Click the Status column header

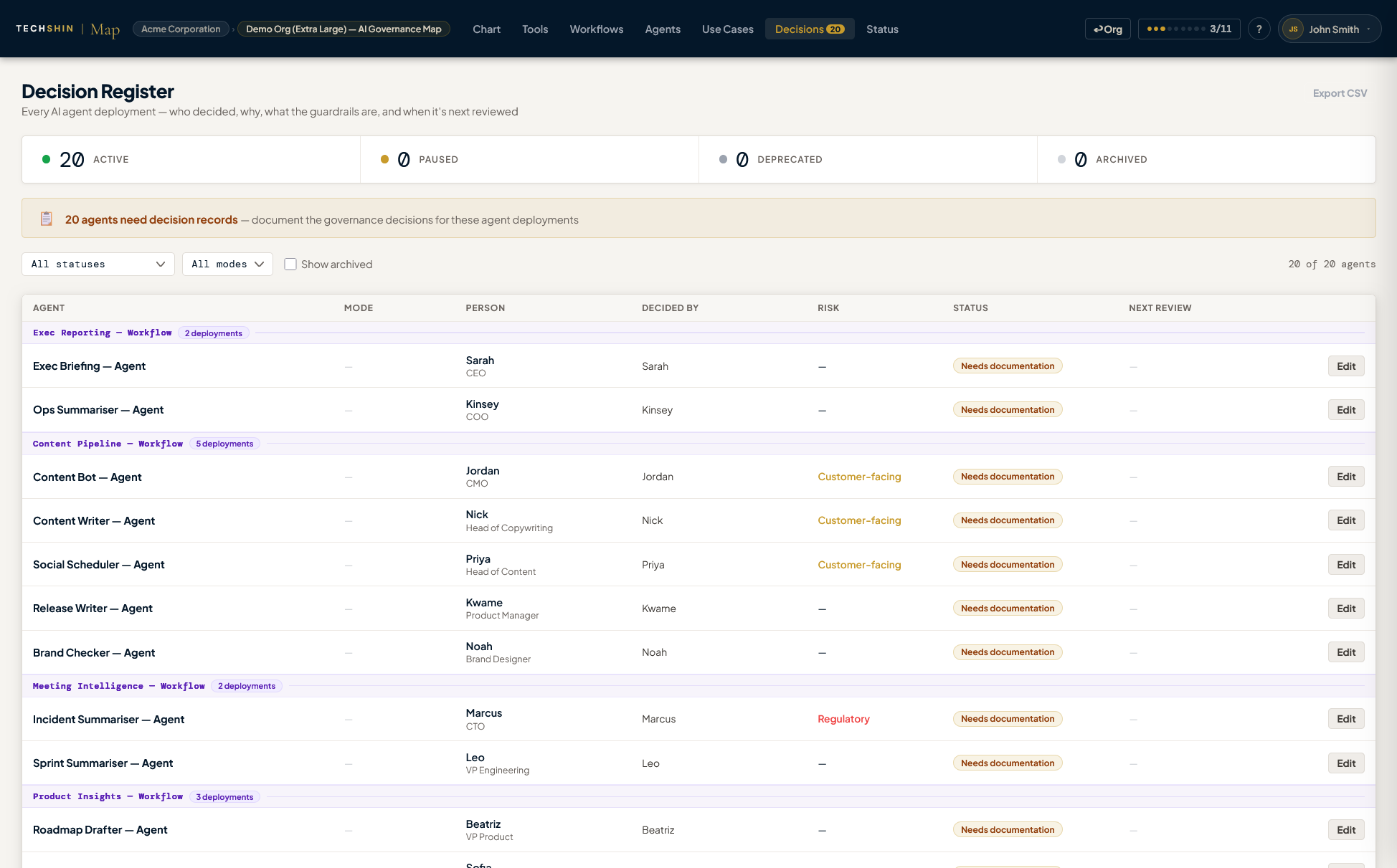click(x=970, y=307)
